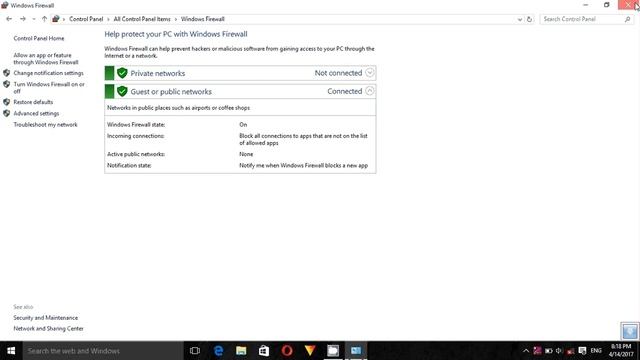Viewport: 640px width, 360px height.
Task: Show hidden system tray icons
Action: click(x=526, y=351)
